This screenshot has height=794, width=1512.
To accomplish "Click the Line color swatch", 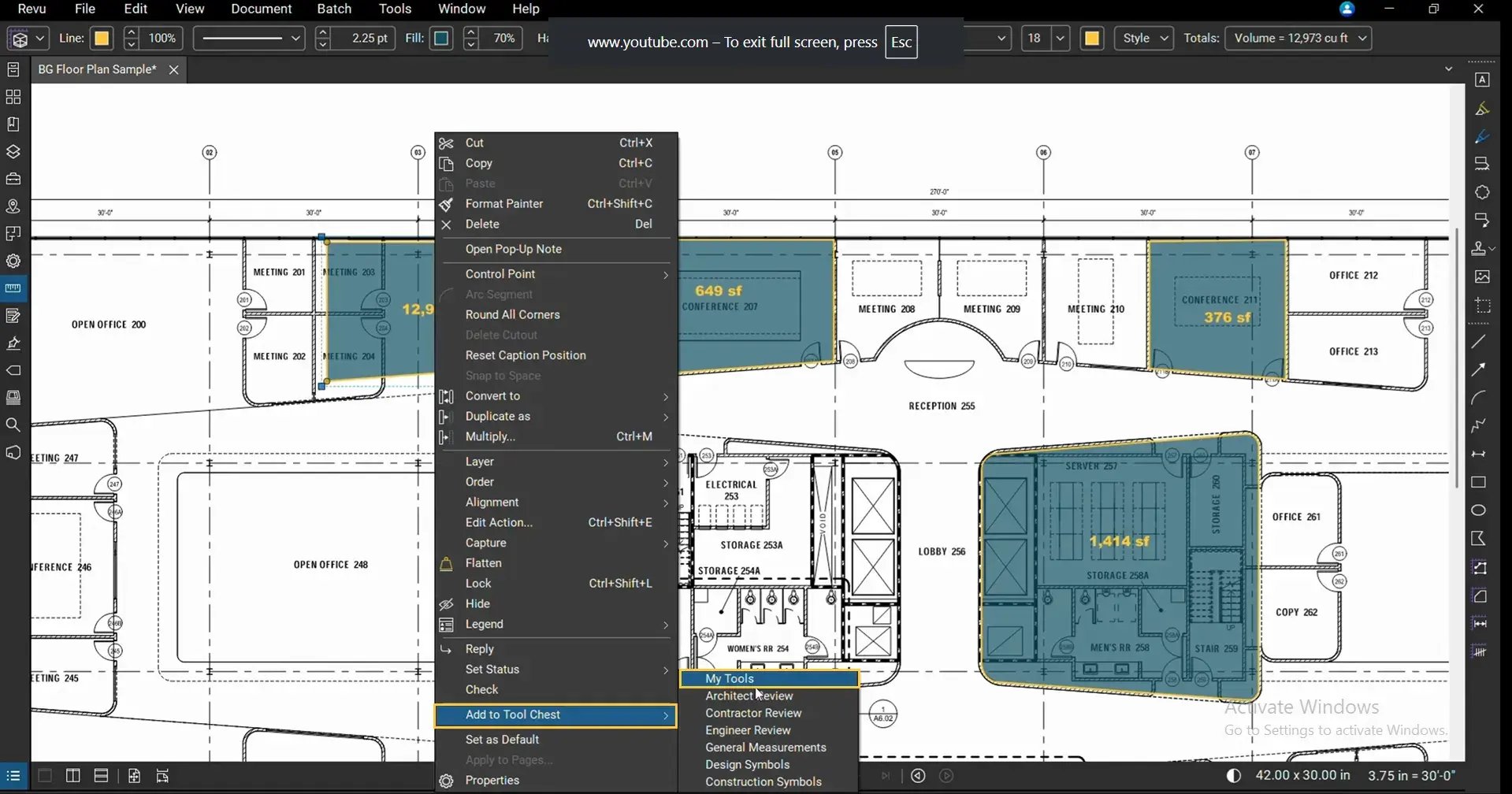I will 102,38.
